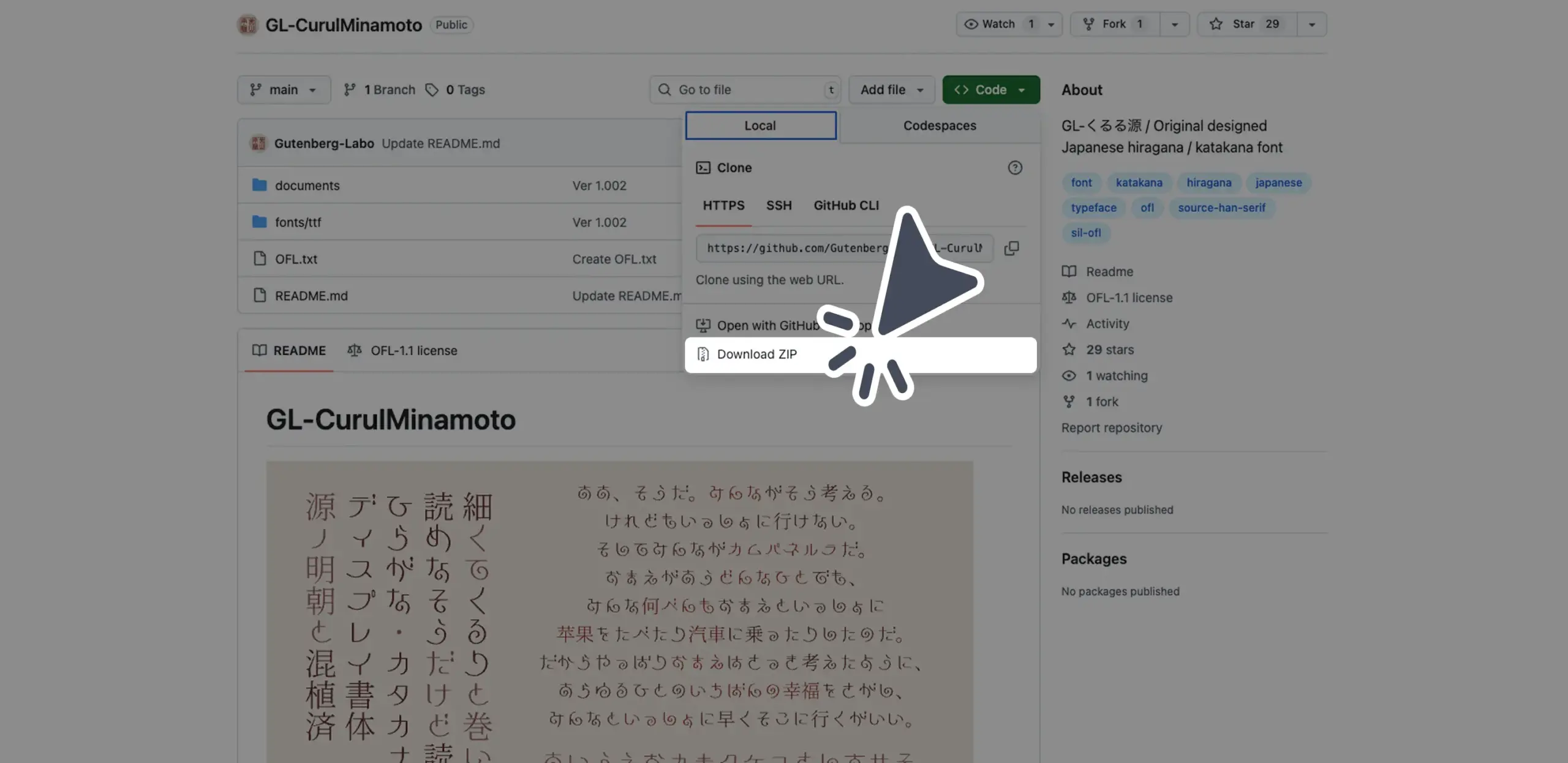
Task: Click the hiragana topic tag
Action: point(1208,182)
